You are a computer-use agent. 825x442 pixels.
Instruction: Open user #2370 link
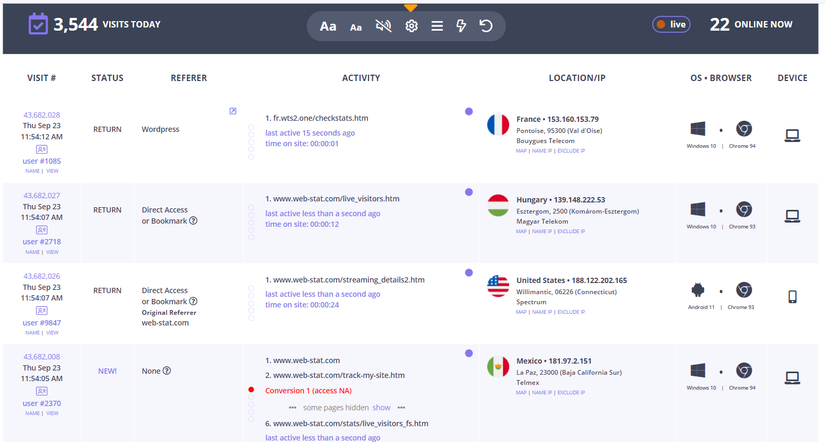point(42,403)
